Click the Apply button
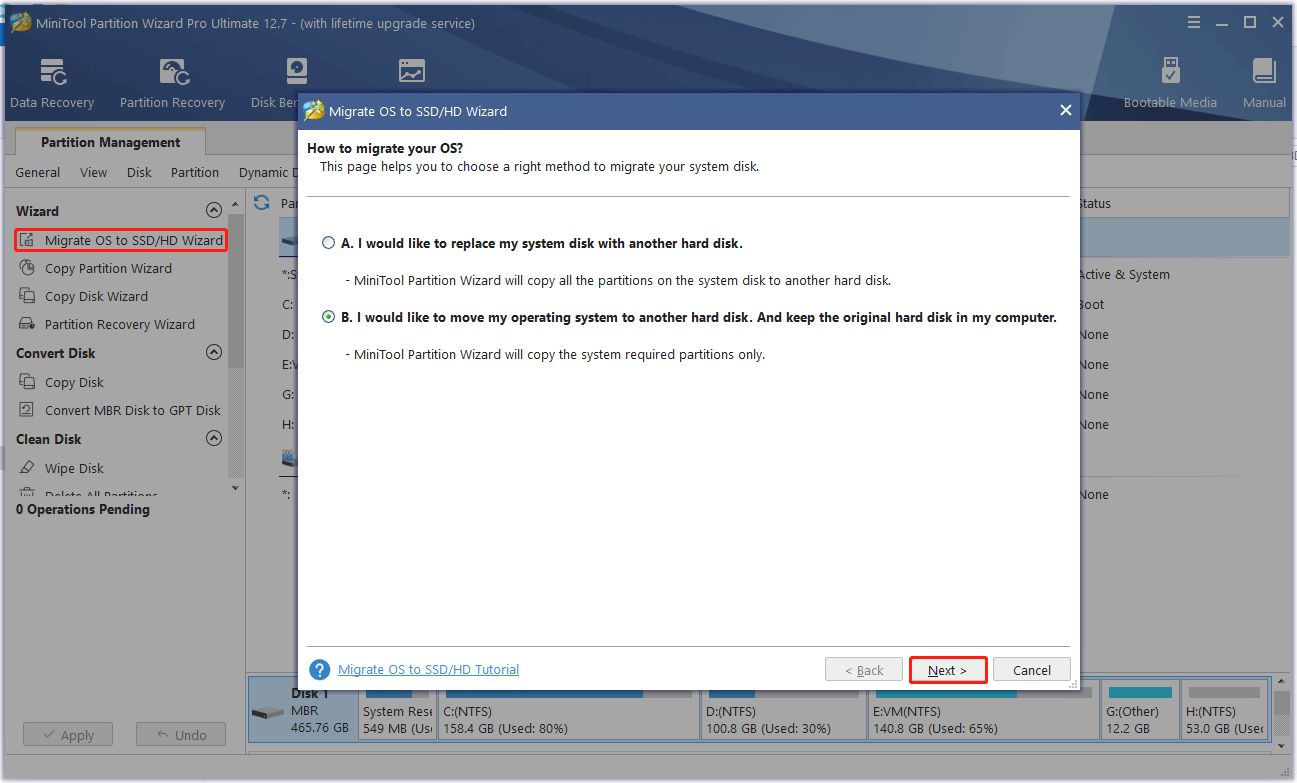Screen dimensions: 1297x783 click(x=67, y=735)
